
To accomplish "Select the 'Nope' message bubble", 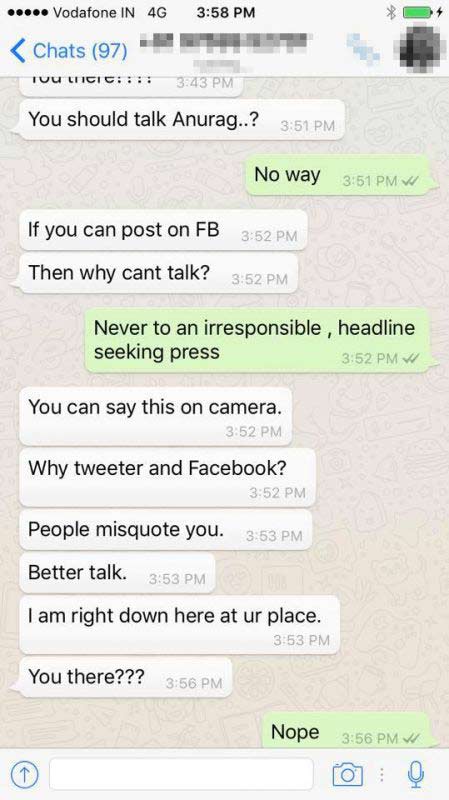I will pyautogui.click(x=345, y=732).
